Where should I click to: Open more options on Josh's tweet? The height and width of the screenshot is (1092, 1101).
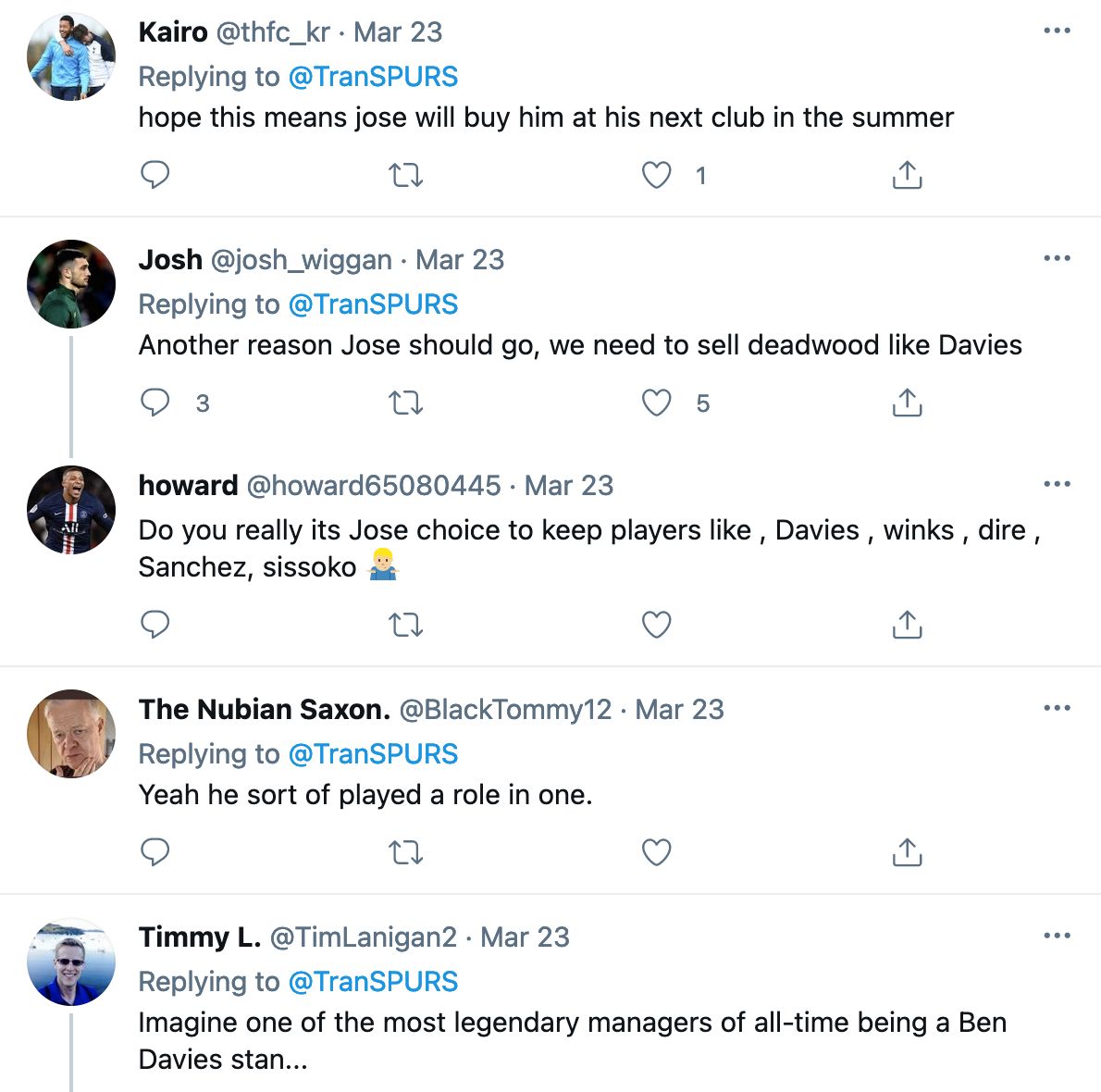(x=1057, y=259)
